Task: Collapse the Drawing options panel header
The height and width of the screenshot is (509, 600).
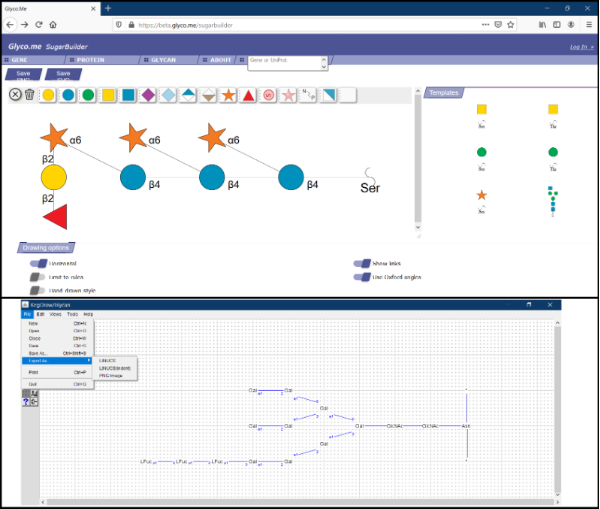Action: pos(46,247)
